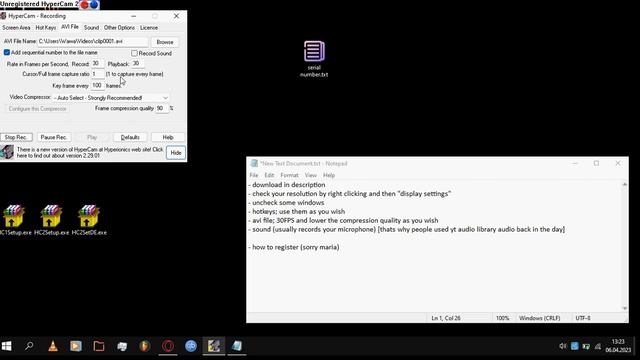Click HyperCam title bar app icon

3,16
